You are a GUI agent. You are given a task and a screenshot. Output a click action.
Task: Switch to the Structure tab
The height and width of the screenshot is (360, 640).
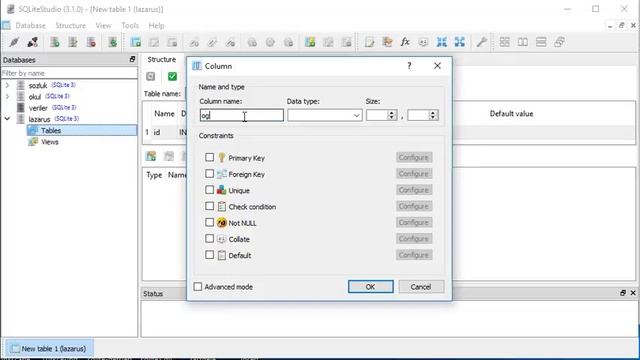(162, 60)
